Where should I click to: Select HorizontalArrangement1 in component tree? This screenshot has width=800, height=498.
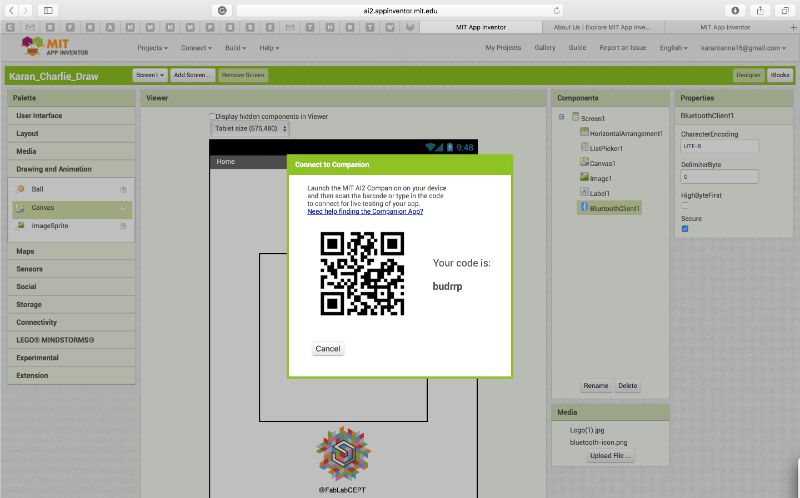[x=621, y=133]
